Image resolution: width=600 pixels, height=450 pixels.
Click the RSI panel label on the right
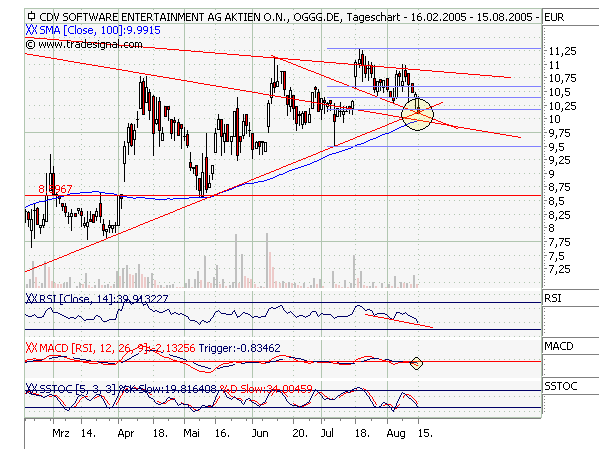tap(553, 298)
